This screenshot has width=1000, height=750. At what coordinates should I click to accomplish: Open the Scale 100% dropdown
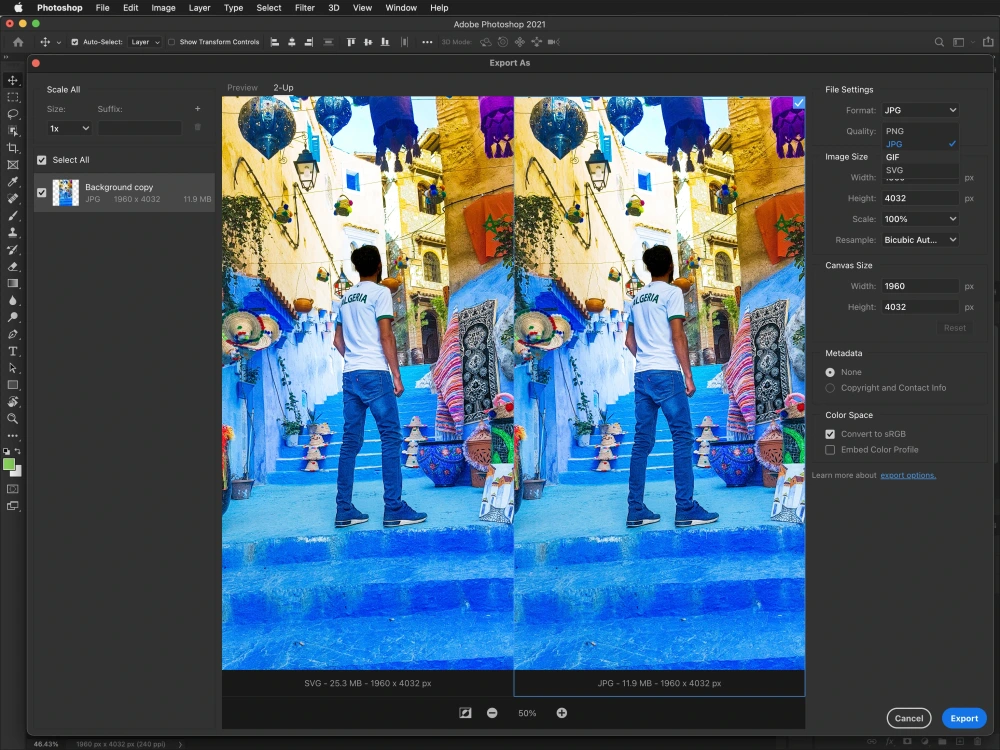pos(920,219)
